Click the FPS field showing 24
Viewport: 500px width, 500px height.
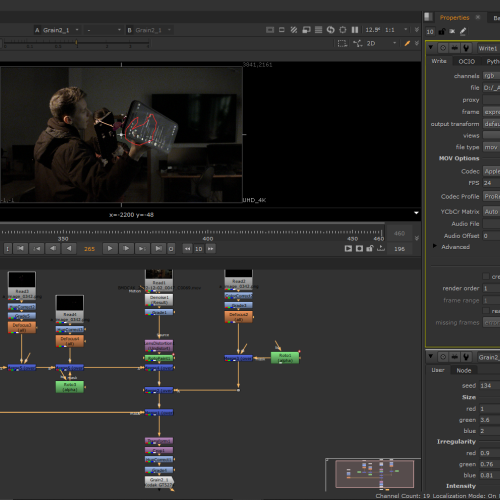click(491, 183)
